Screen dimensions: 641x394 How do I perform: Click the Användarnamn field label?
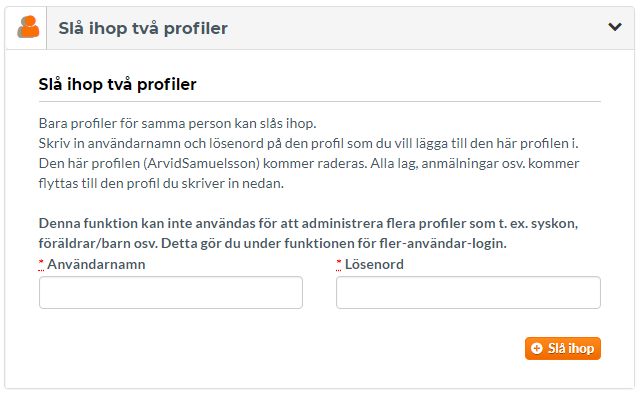pos(96,264)
